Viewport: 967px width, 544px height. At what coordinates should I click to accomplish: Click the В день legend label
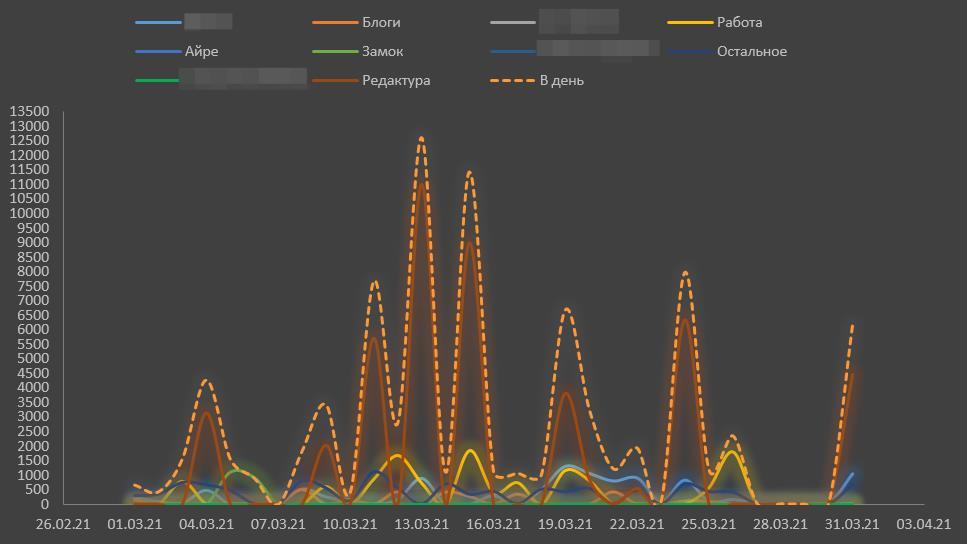561,80
